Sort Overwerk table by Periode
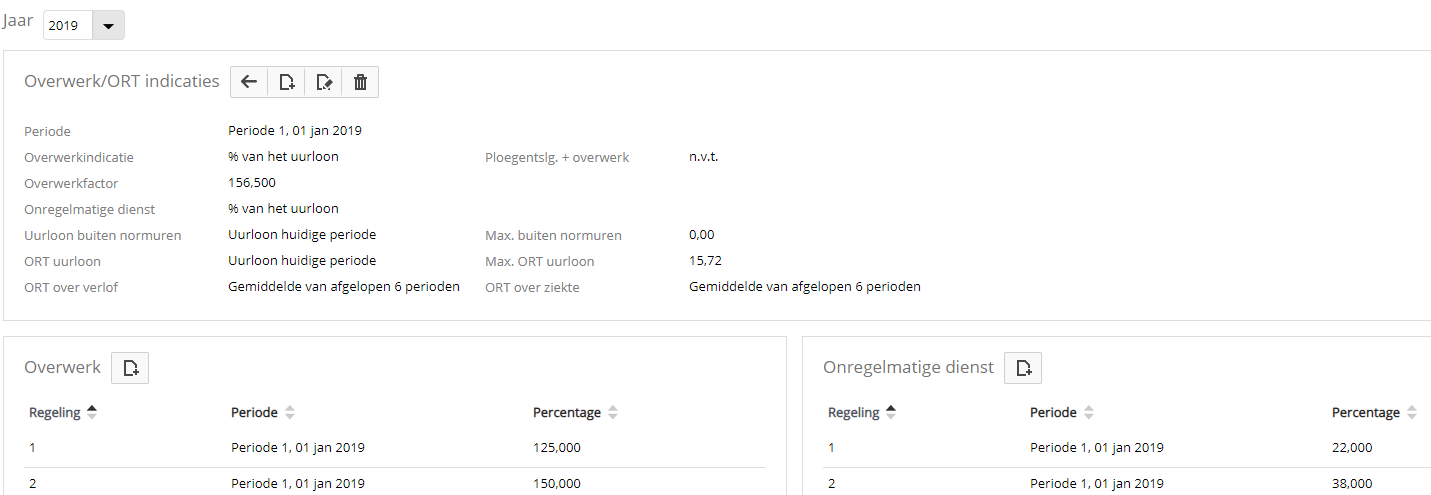 [x=262, y=412]
